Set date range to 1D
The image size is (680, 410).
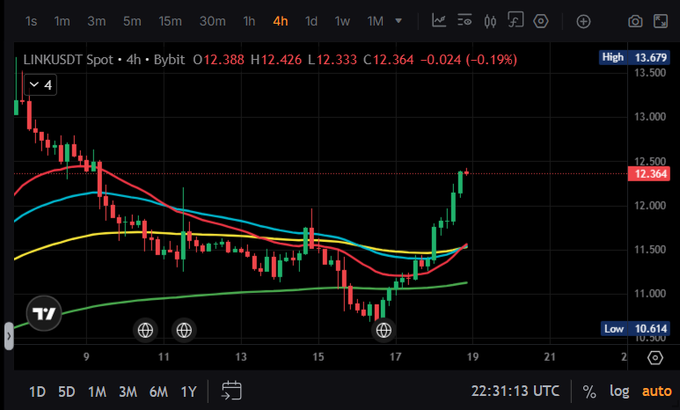tap(37, 392)
